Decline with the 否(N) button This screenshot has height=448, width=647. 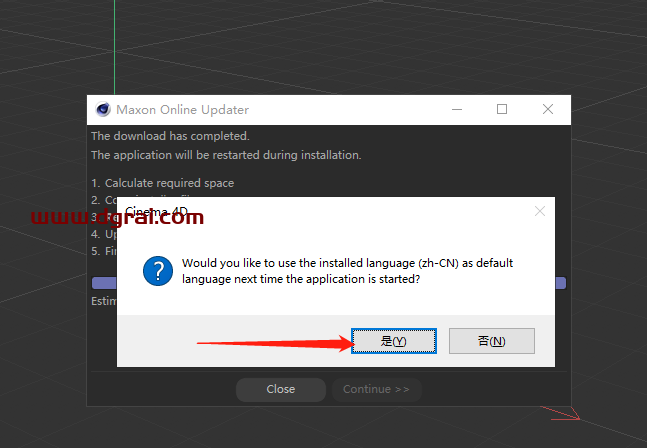pos(491,341)
